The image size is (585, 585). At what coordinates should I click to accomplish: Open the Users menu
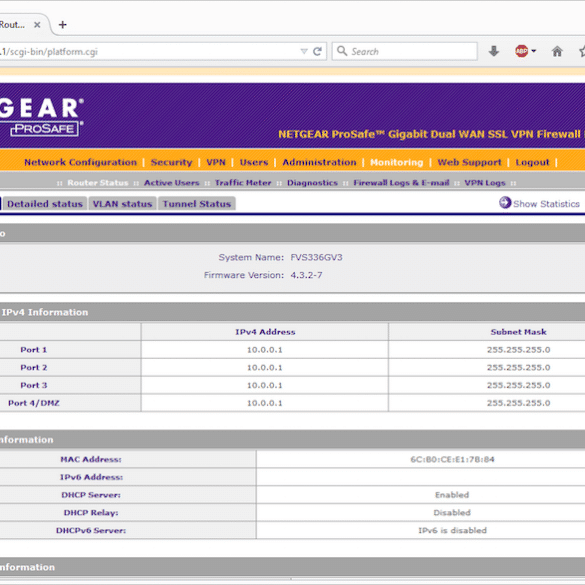[x=254, y=162]
